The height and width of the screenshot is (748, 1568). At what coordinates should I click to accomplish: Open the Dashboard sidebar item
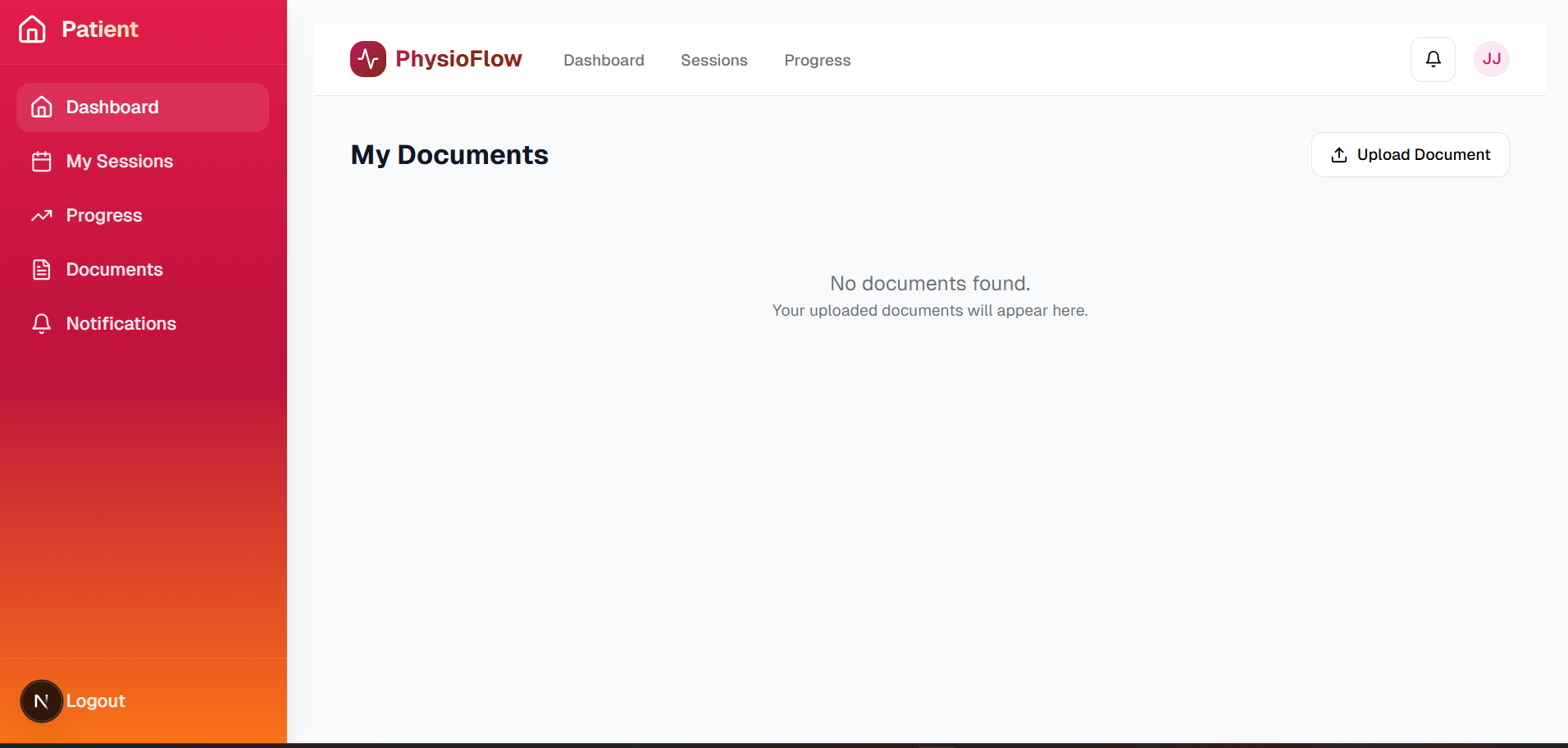143,107
